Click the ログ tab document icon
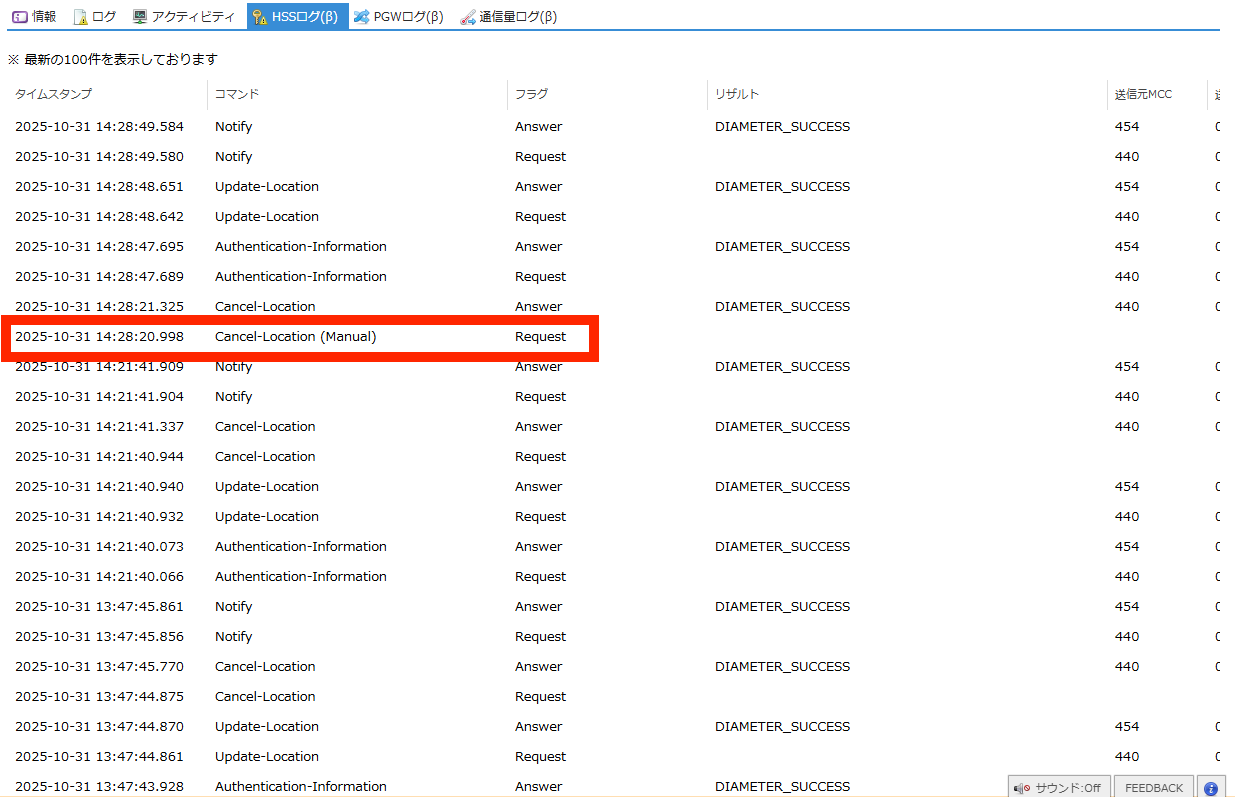This screenshot has height=797, width=1235. point(80,17)
